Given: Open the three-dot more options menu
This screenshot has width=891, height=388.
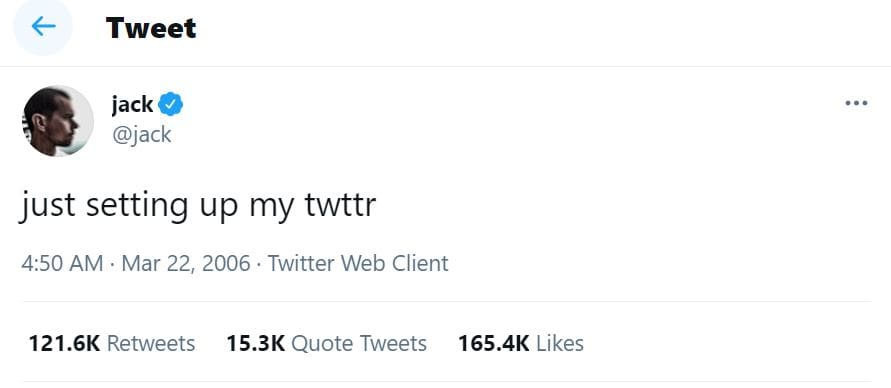Looking at the screenshot, I should point(856,103).
